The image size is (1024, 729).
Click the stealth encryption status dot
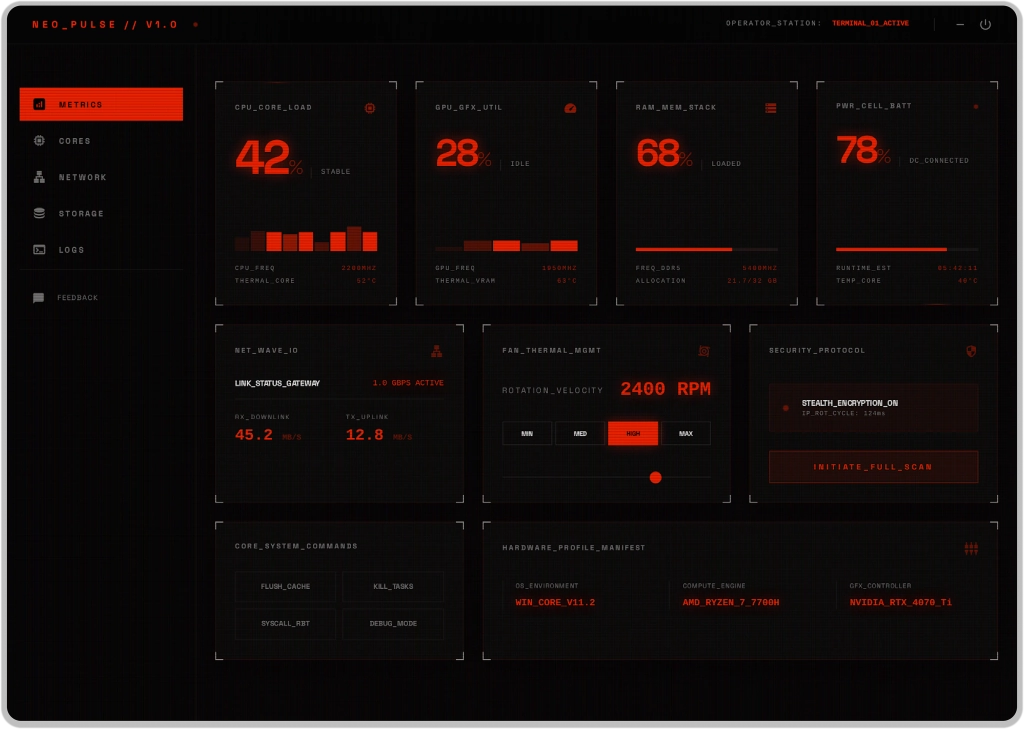(786, 408)
